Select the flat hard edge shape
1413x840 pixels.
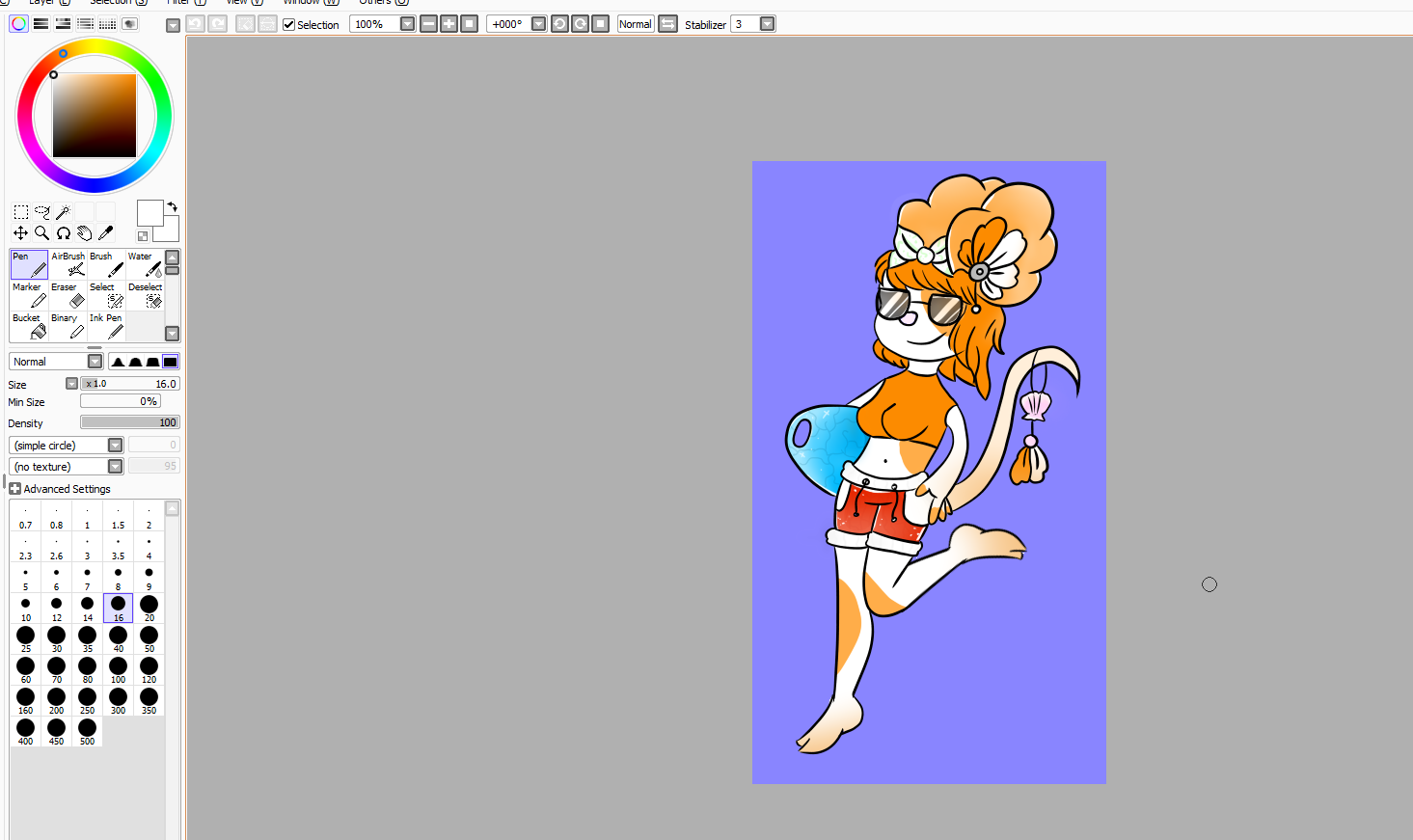(x=170, y=362)
